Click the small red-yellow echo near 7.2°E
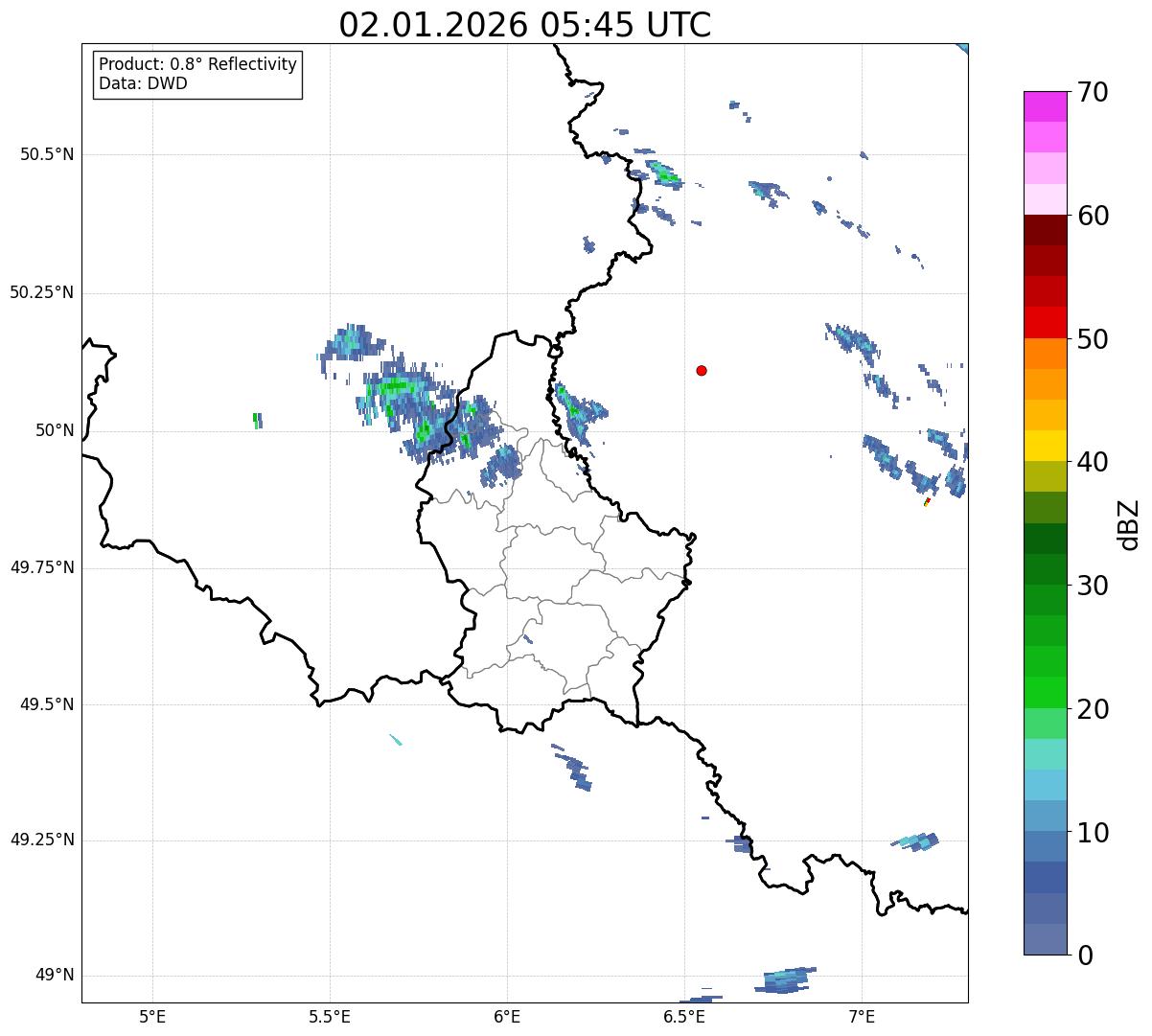1152x1036 pixels. click(927, 501)
